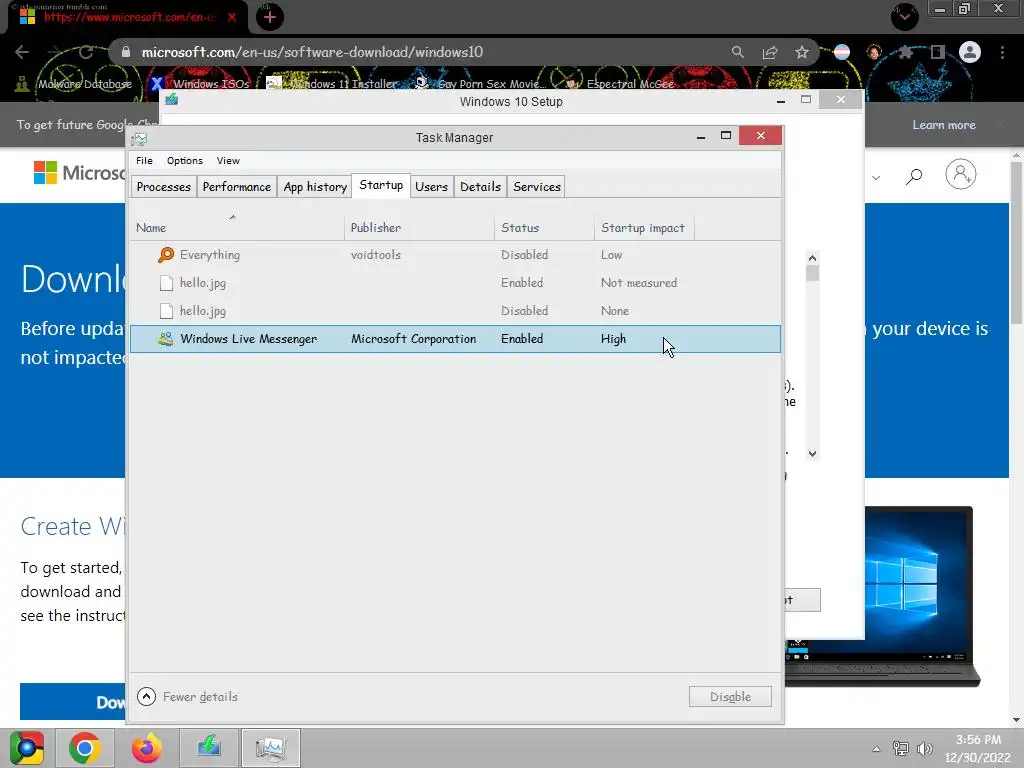
Task: Show hidden system tray icons
Action: (x=876, y=749)
